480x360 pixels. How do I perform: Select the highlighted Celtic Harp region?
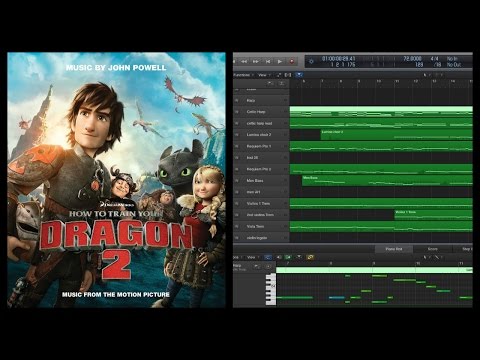pos(381,112)
